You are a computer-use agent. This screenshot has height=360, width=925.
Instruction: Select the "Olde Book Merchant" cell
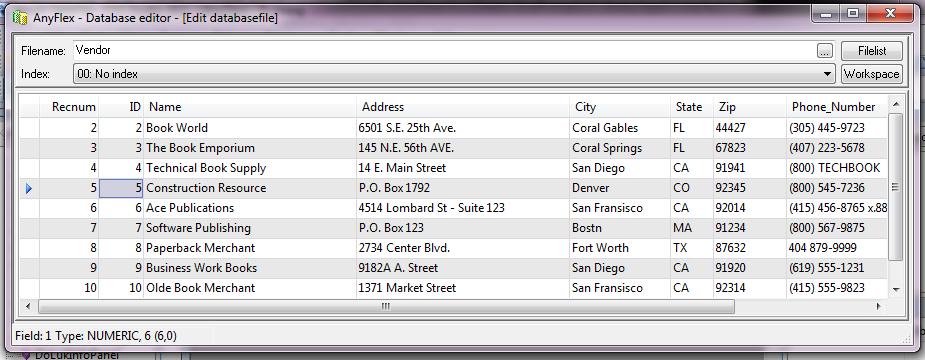pyautogui.click(x=250, y=288)
